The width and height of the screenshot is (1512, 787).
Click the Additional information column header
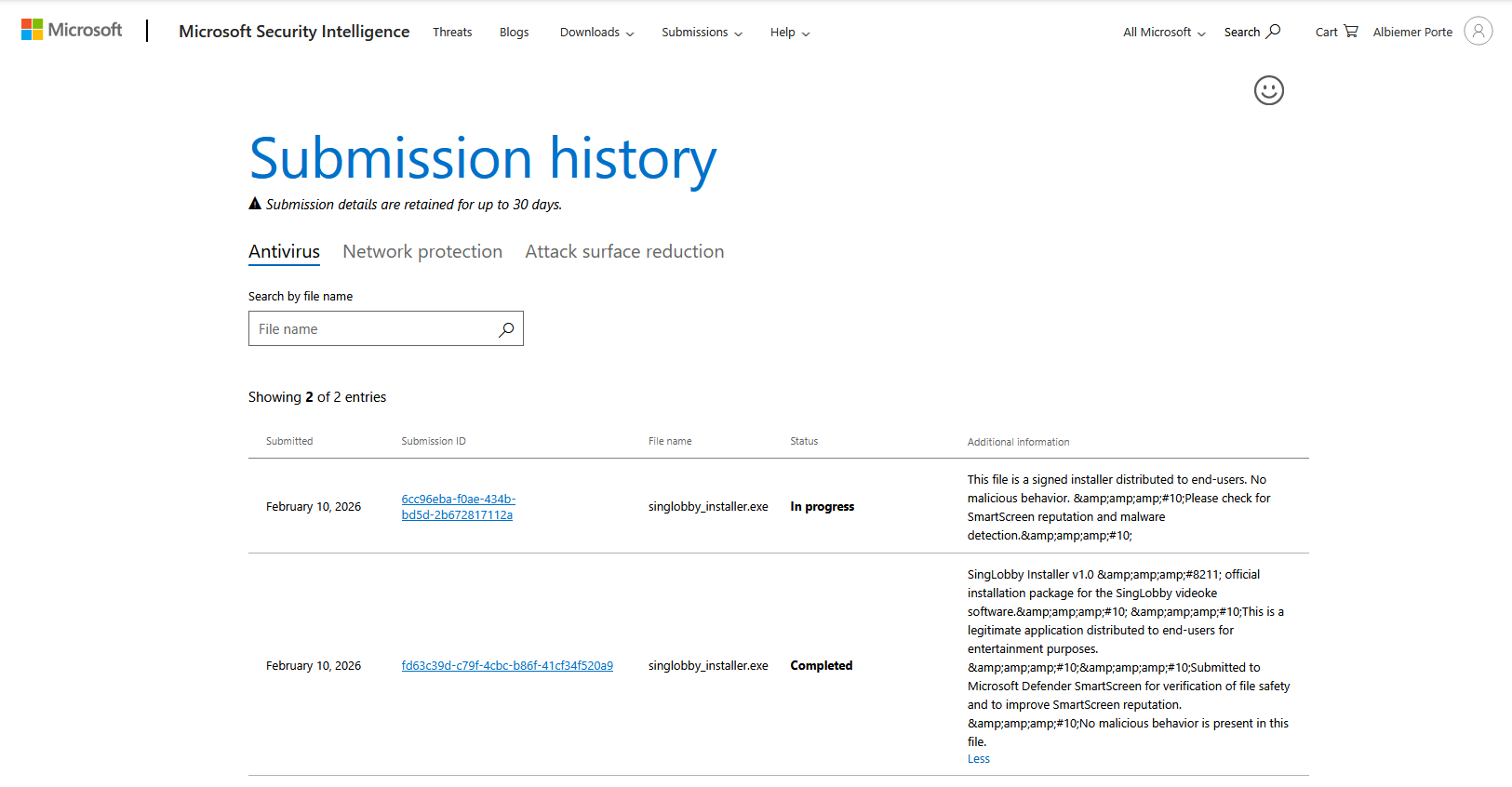point(1018,443)
